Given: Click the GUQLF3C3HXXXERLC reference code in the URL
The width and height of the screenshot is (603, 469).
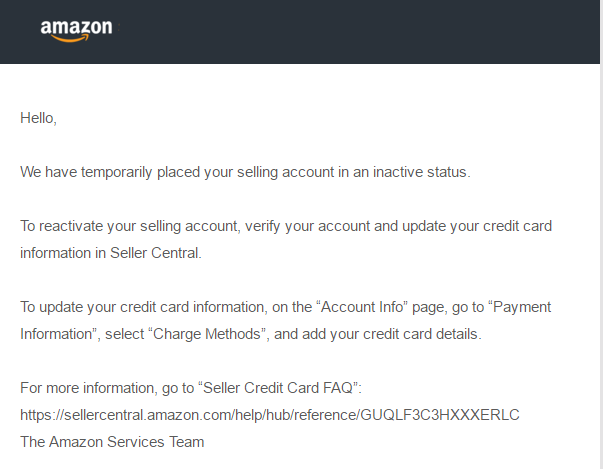Looking at the screenshot, I should click(440, 415).
